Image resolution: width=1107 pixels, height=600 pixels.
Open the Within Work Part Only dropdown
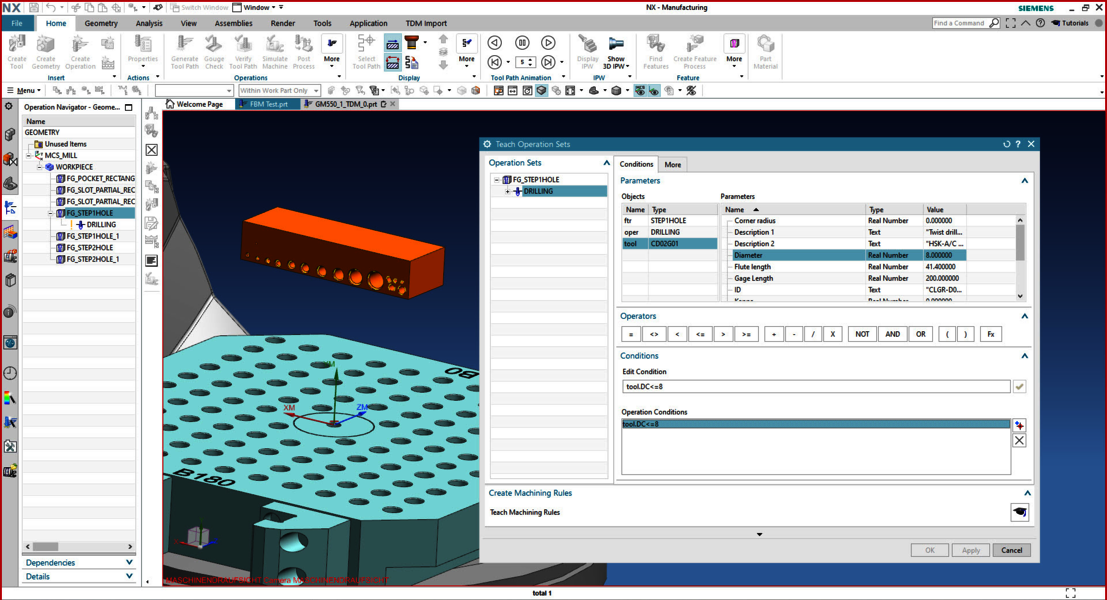pos(280,90)
